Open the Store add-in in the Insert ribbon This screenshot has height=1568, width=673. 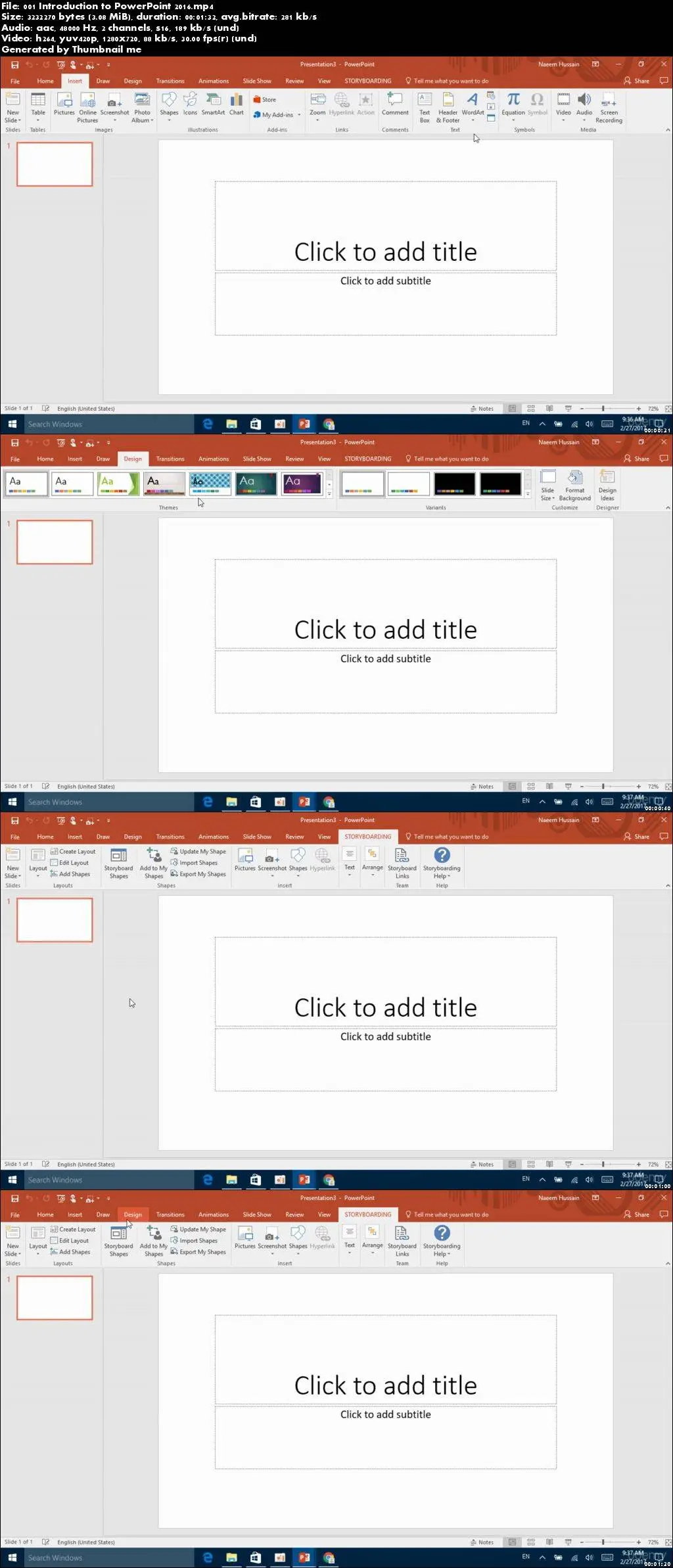[265, 100]
